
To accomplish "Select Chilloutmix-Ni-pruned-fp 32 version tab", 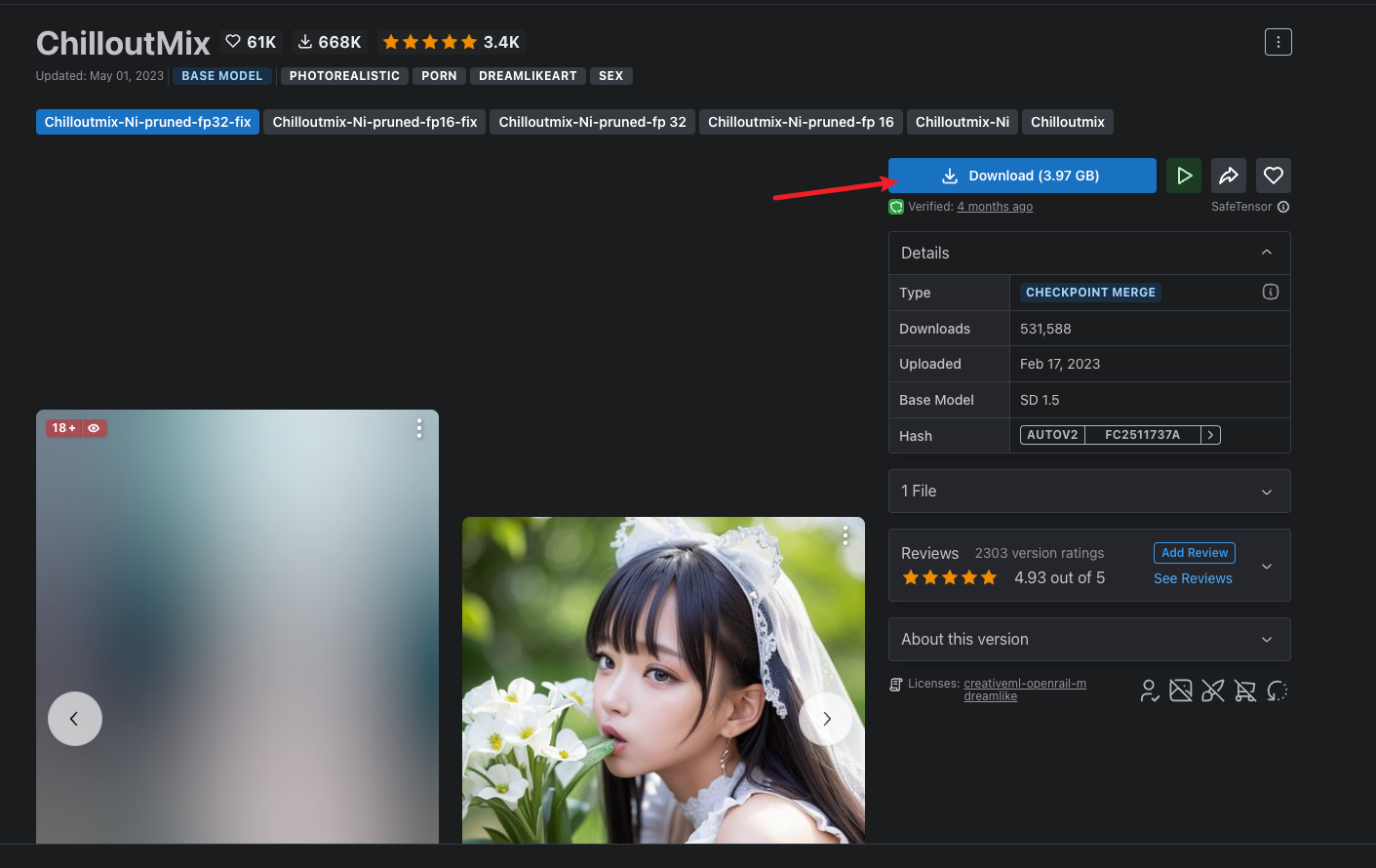I will [593, 122].
